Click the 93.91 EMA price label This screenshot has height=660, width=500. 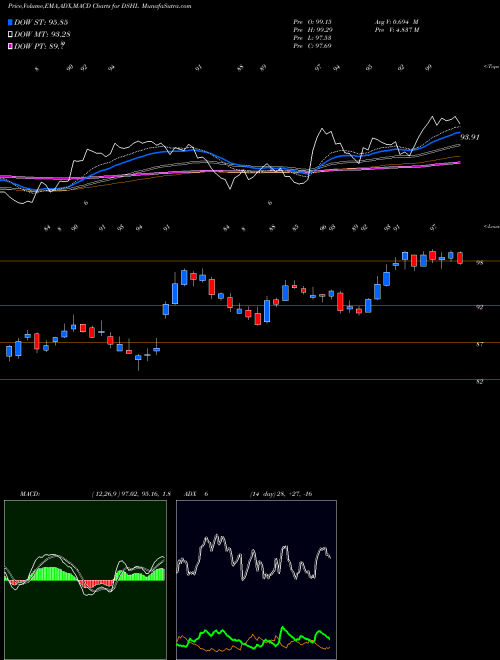470,137
